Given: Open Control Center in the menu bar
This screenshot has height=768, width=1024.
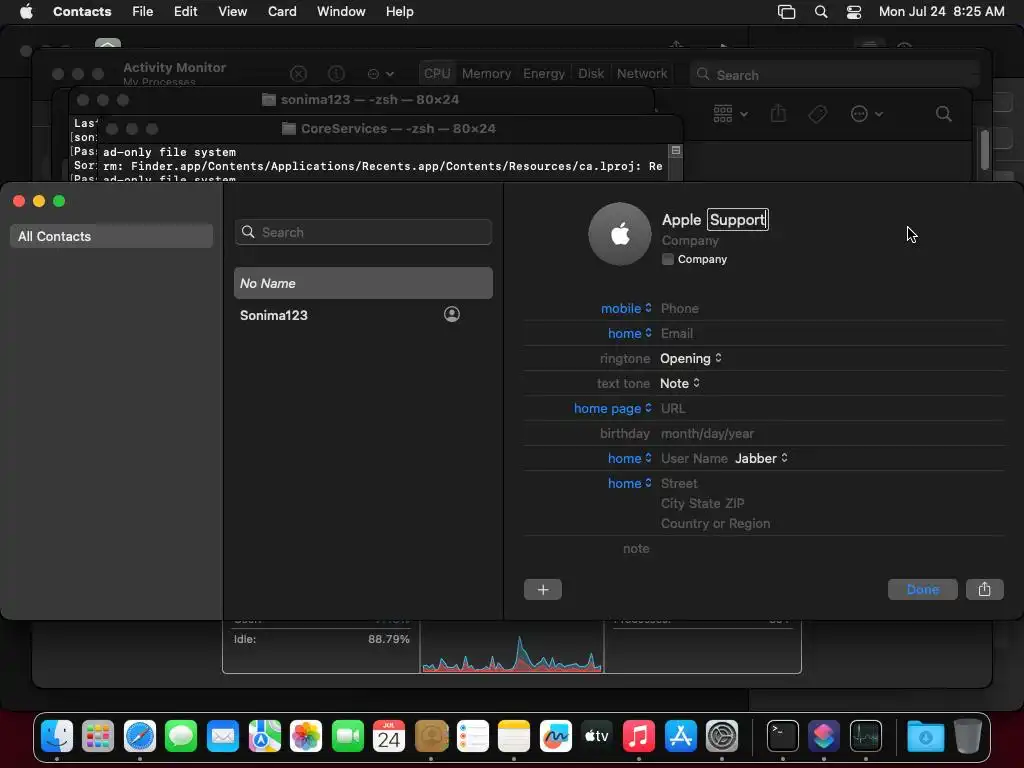Looking at the screenshot, I should click(x=854, y=12).
